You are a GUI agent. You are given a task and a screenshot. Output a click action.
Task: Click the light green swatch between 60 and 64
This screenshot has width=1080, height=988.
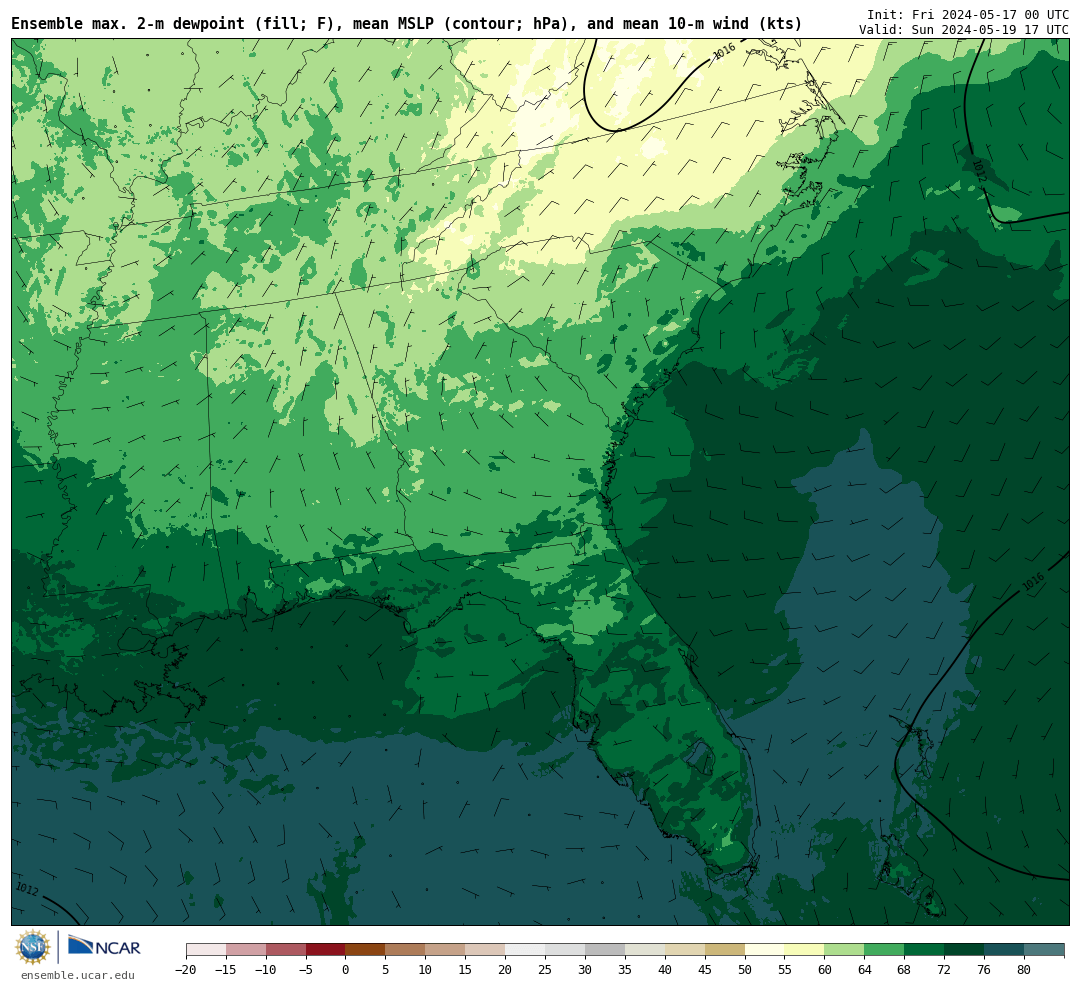tap(845, 950)
